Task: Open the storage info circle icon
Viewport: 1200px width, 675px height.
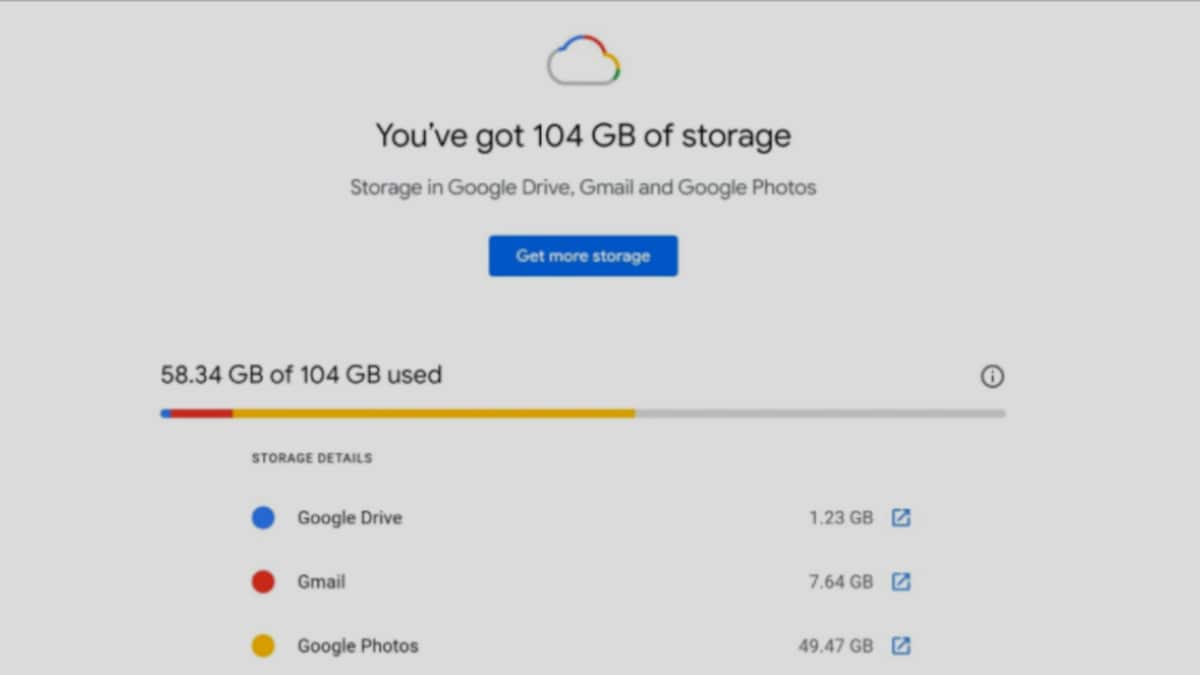Action: pyautogui.click(x=992, y=377)
